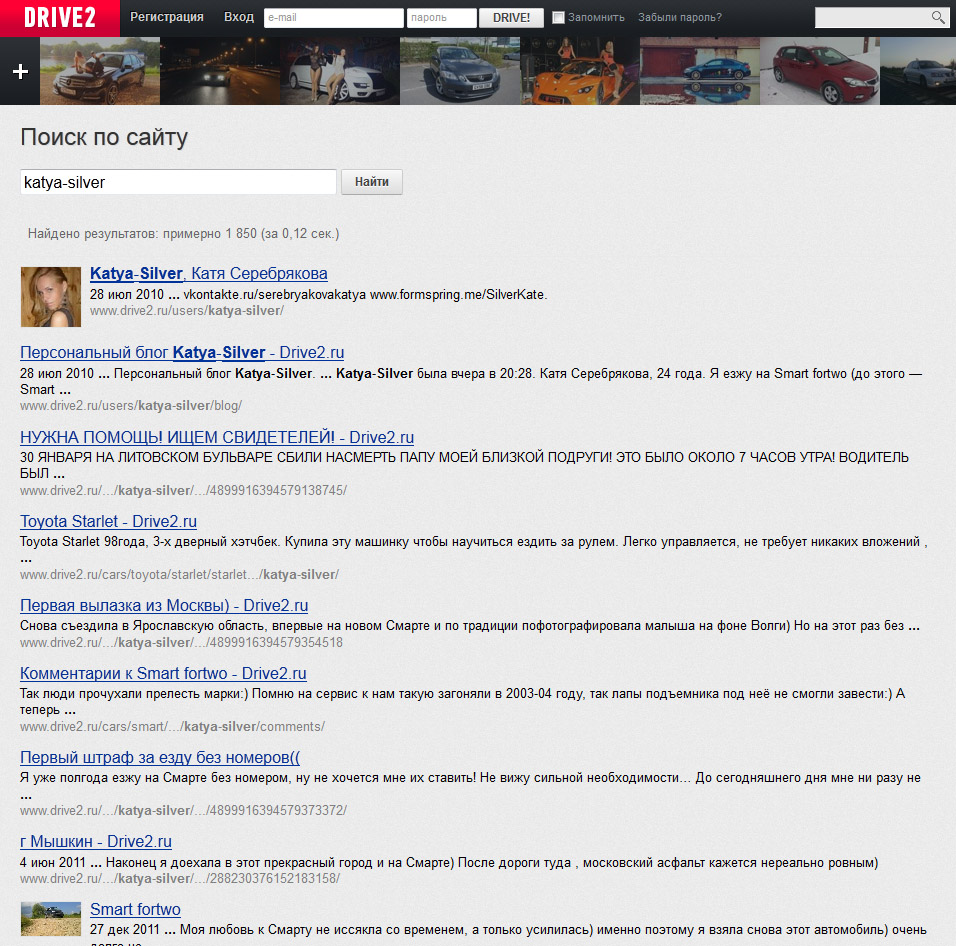Open the Регистрация link
956x946 pixels.
[x=166, y=17]
